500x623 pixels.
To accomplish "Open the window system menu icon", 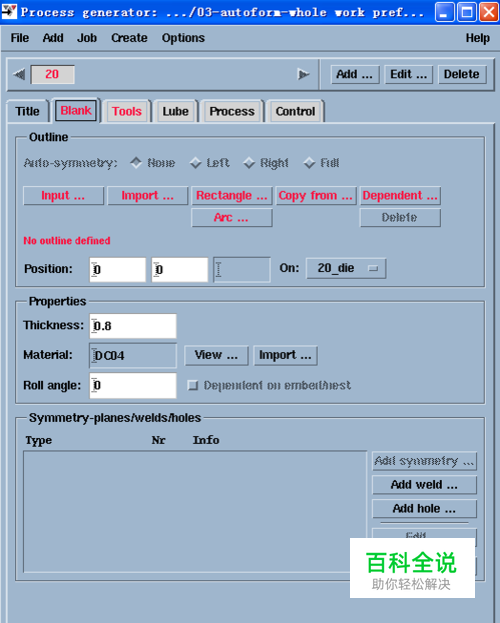I will coord(9,12).
